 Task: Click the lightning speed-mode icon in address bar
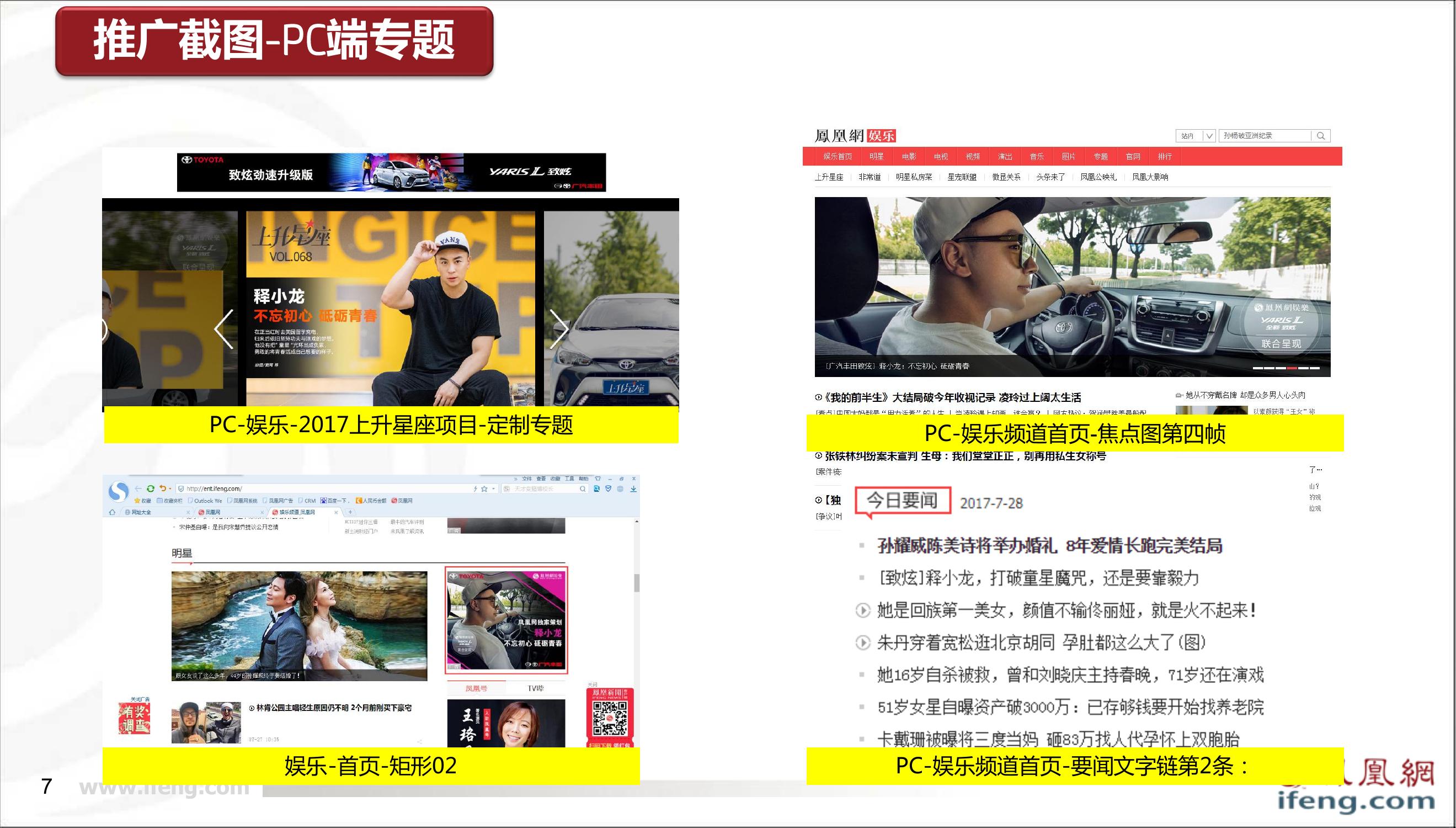click(x=475, y=489)
